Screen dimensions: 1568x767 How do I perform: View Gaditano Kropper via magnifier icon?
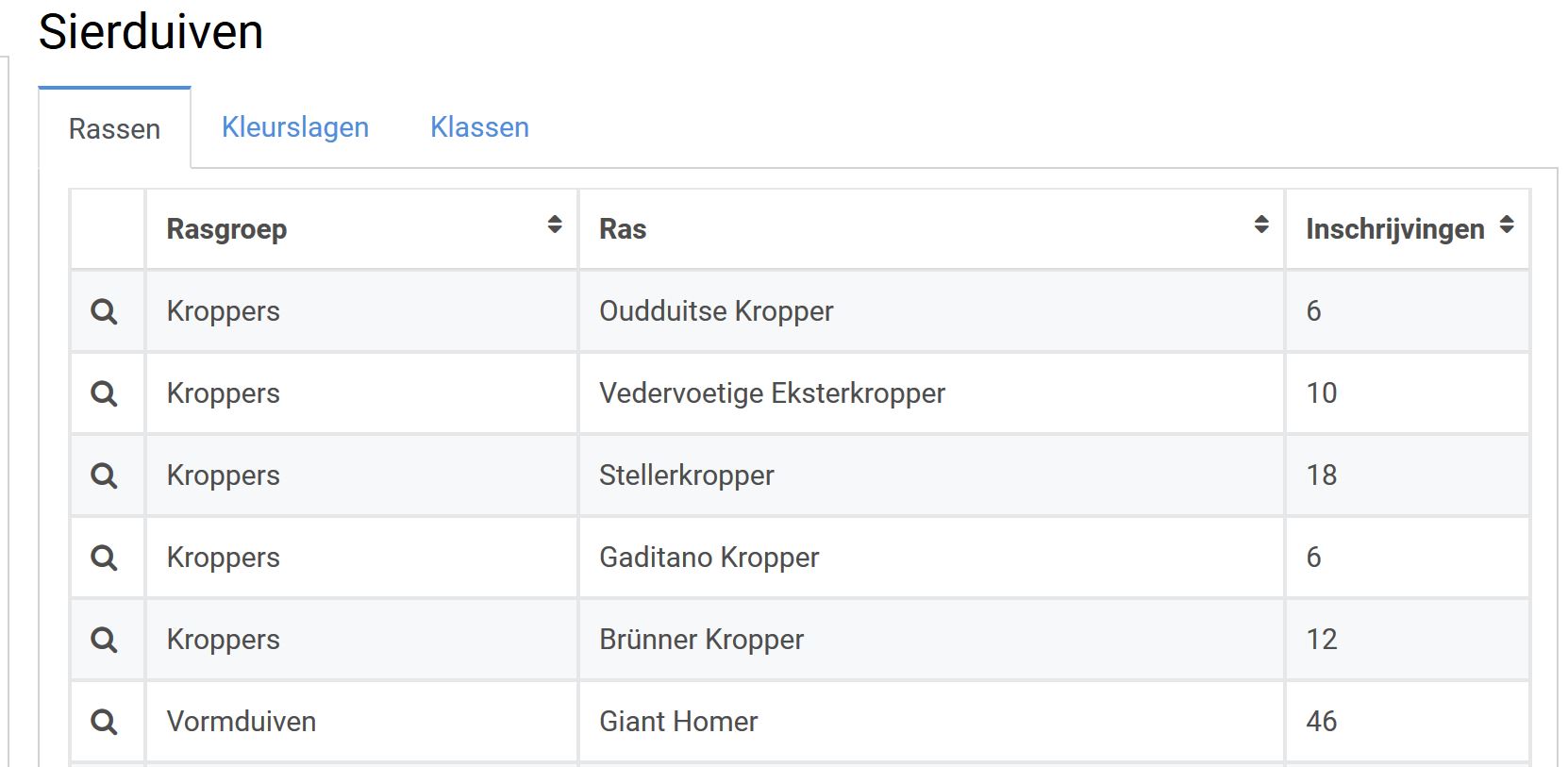pos(104,558)
